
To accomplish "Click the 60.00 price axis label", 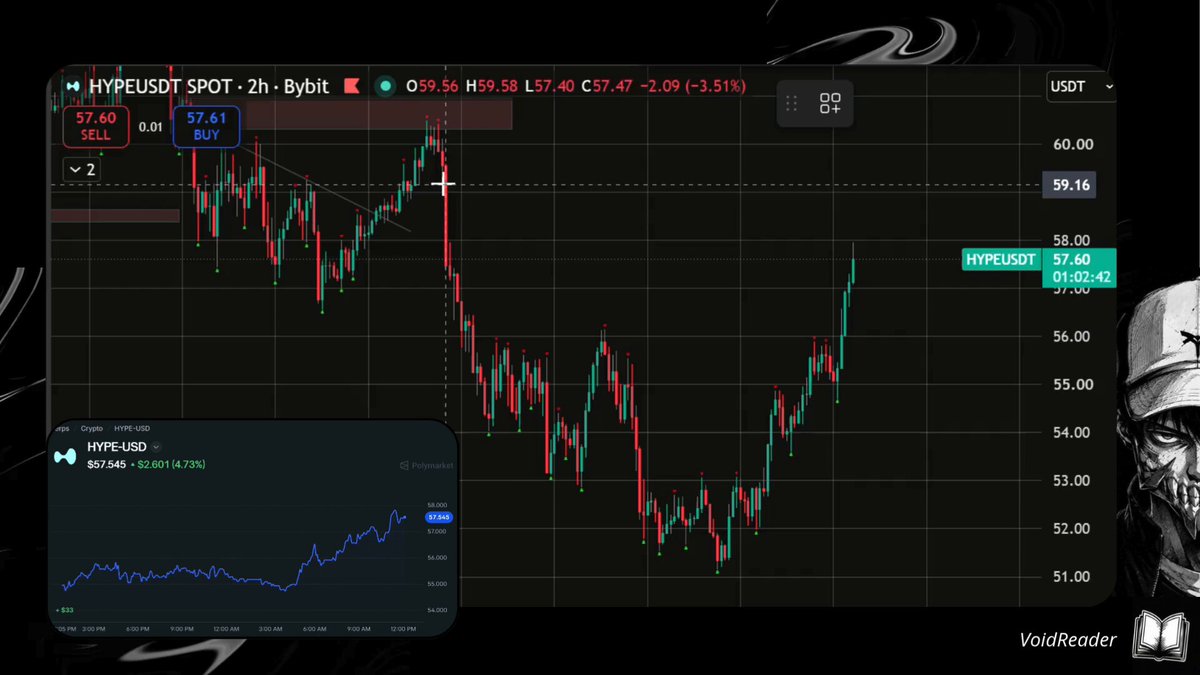I will [1073, 144].
